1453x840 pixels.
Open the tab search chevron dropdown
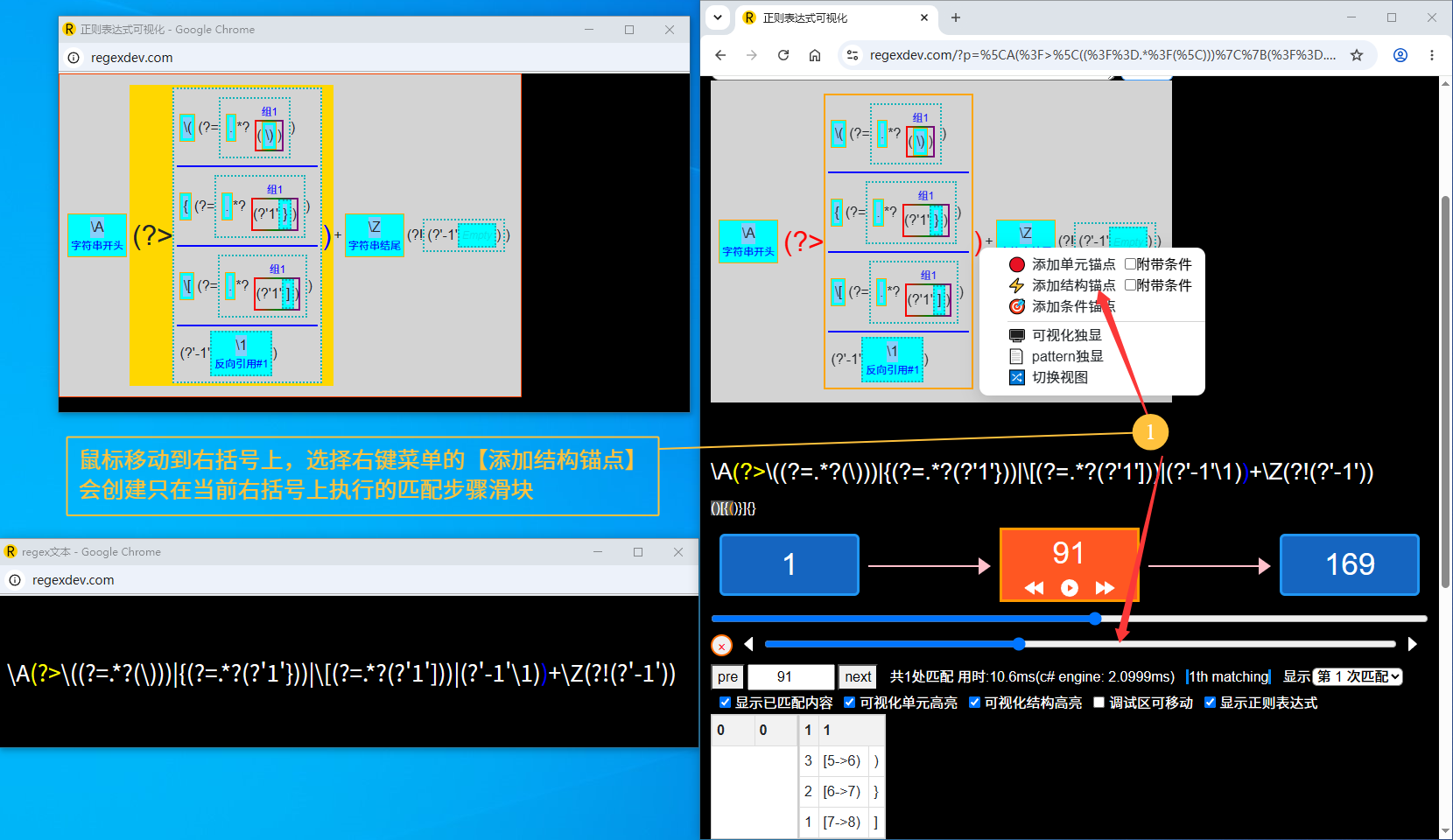coord(718,17)
